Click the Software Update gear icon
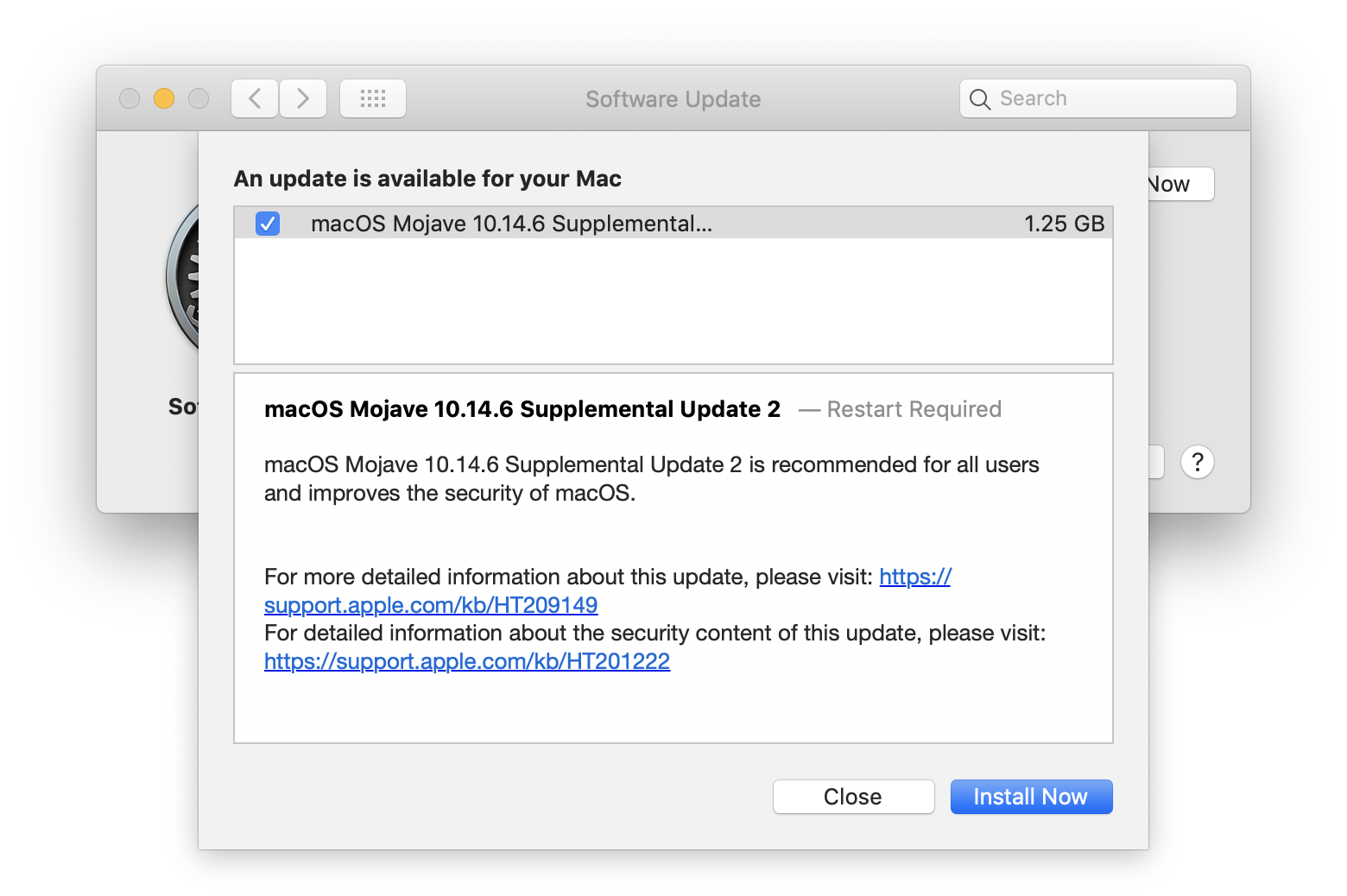This screenshot has height=896, width=1347. tap(183, 278)
